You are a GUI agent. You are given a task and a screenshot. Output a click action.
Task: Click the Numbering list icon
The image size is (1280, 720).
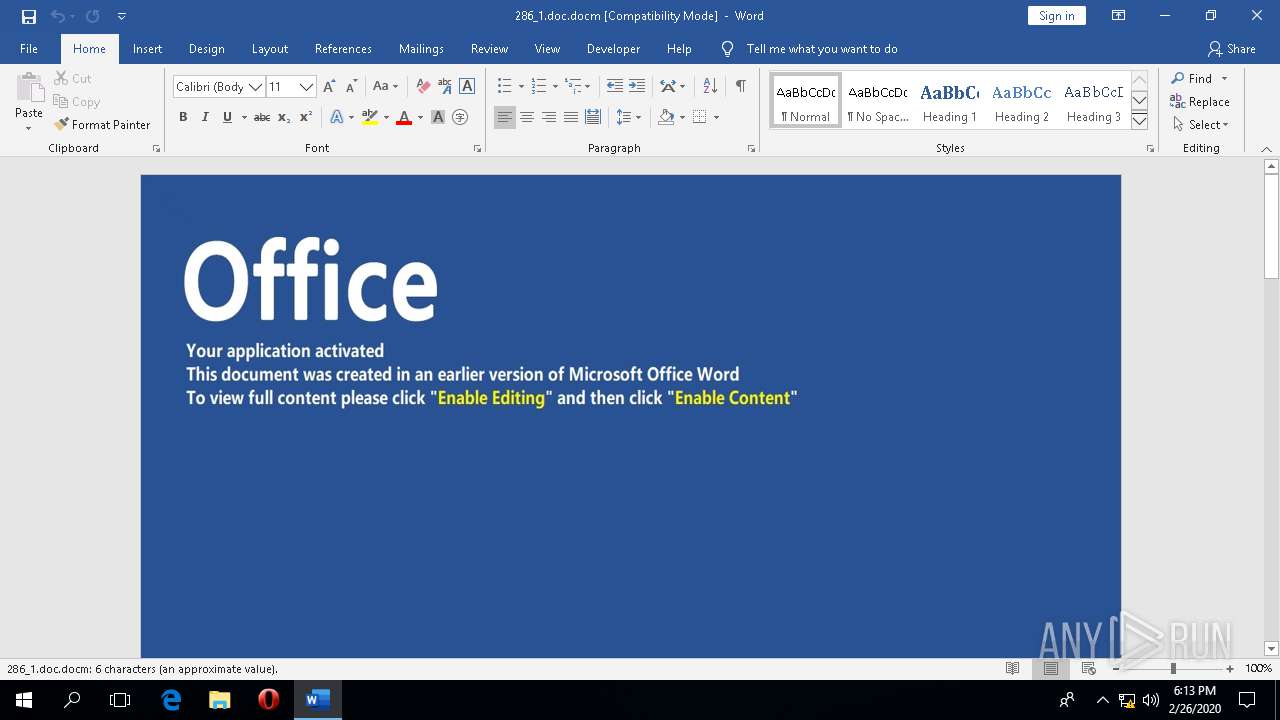[x=539, y=86]
